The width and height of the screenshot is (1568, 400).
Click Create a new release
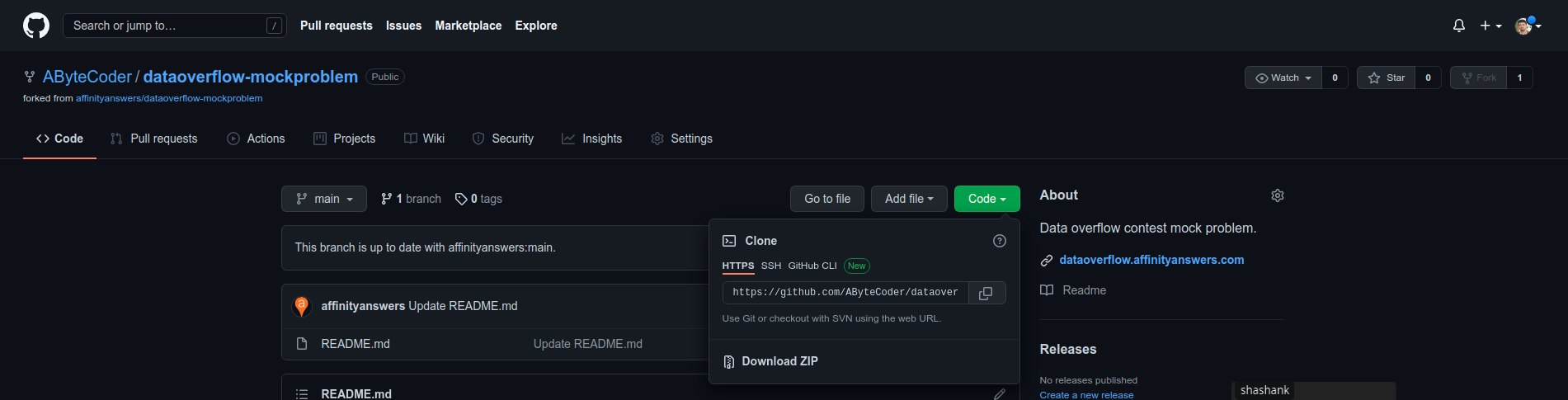point(1086,395)
